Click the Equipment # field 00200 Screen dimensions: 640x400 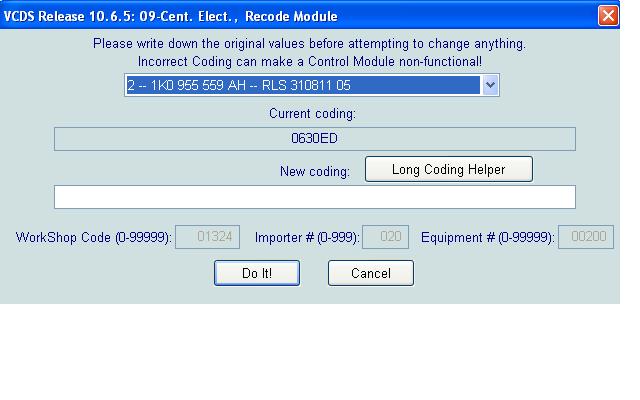coord(586,237)
